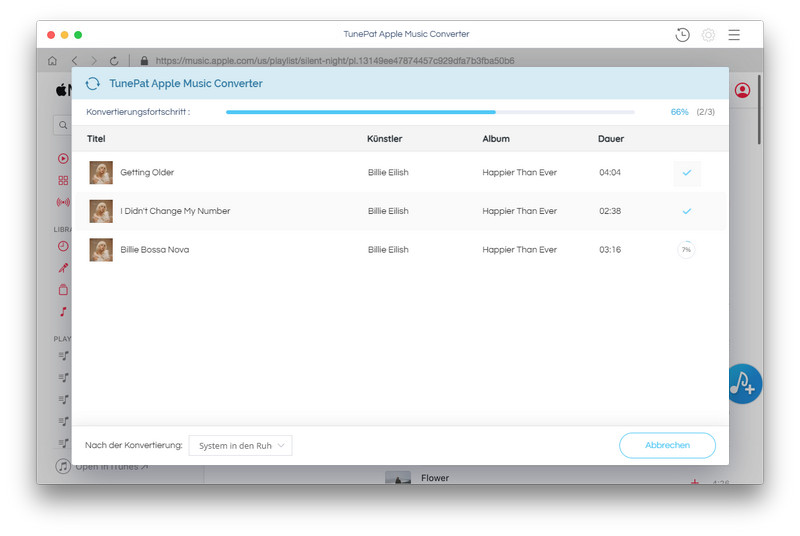Open Albums icon in library sidebar
The height and width of the screenshot is (536, 800).
tap(63, 290)
